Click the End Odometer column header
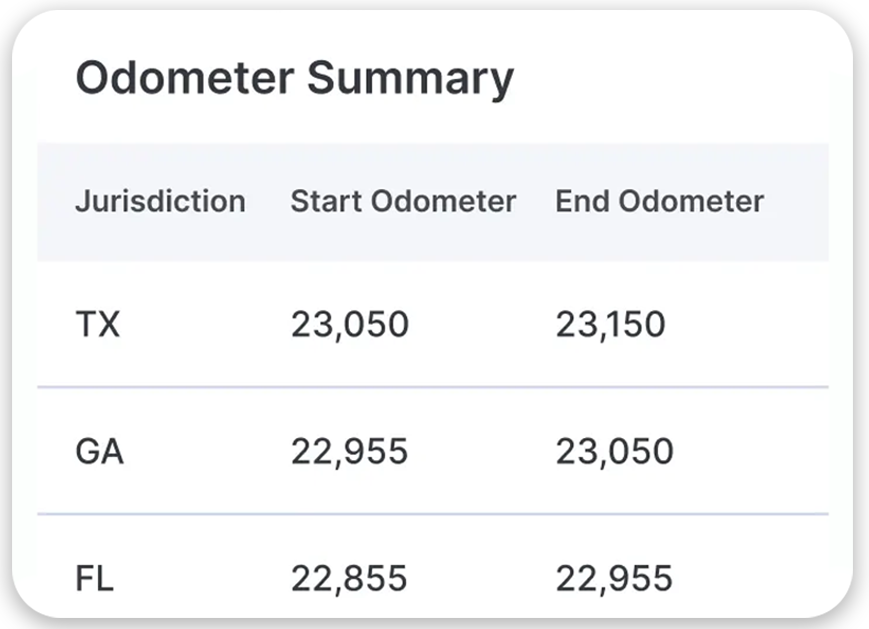This screenshot has width=869, height=629. (659, 201)
